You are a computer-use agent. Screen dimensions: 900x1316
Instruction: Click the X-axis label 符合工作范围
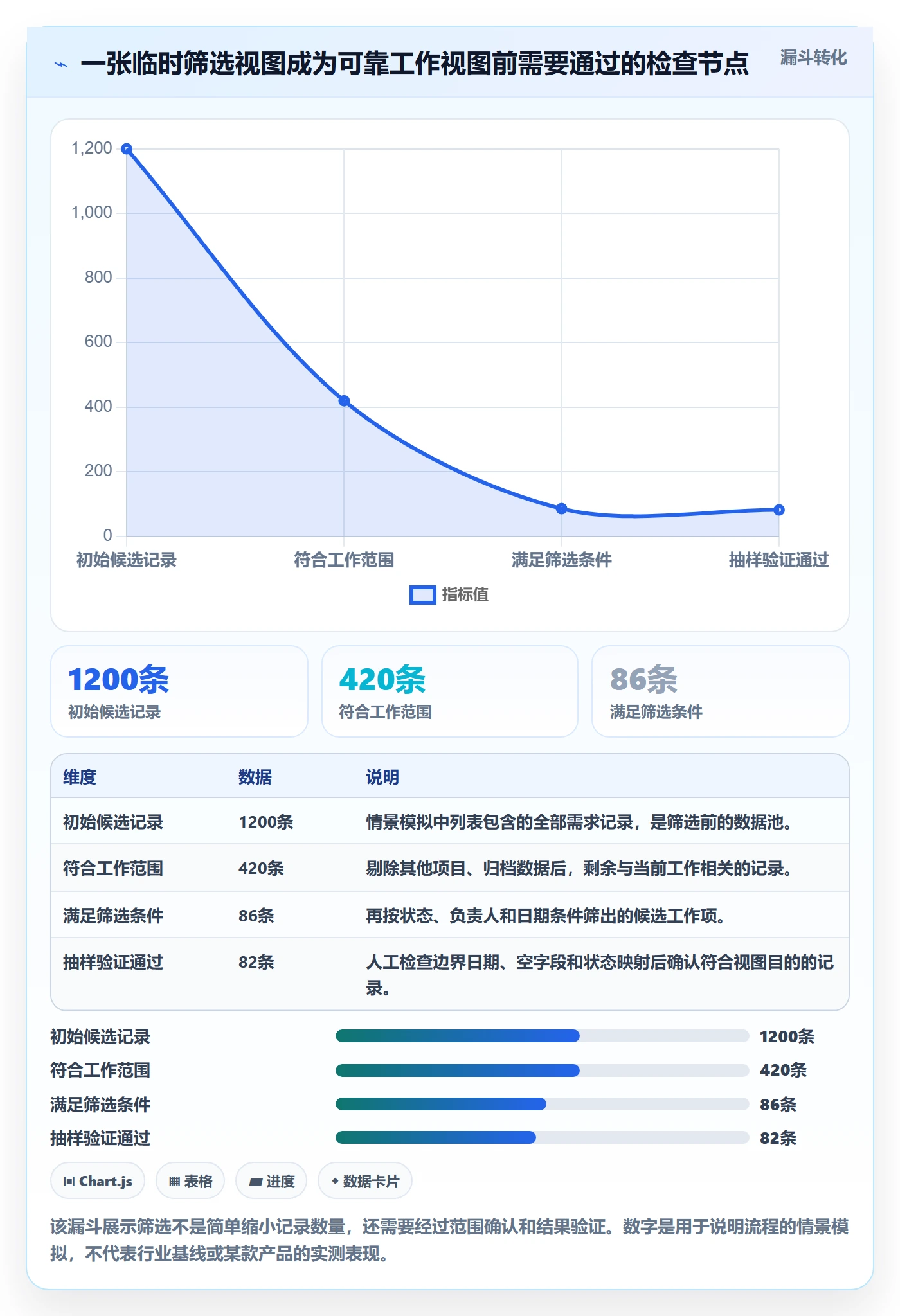pos(344,560)
